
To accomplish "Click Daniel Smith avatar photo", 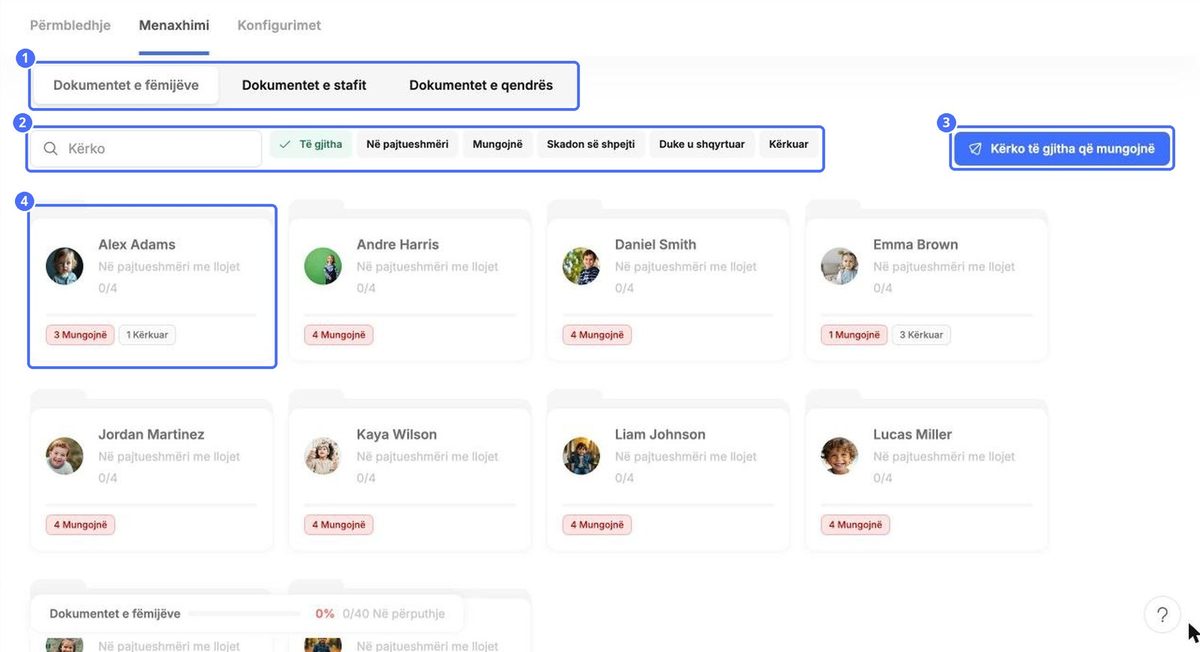I will point(581,266).
